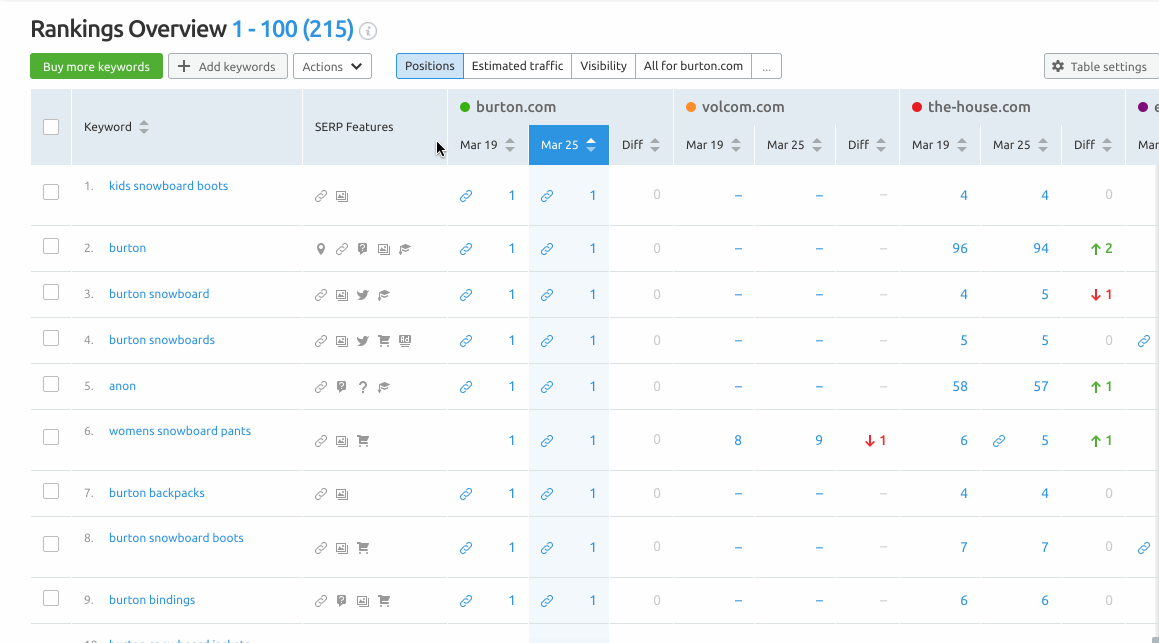The height and width of the screenshot is (643, 1159).
Task: Click the question mark icon in anon row
Action: pos(362,387)
